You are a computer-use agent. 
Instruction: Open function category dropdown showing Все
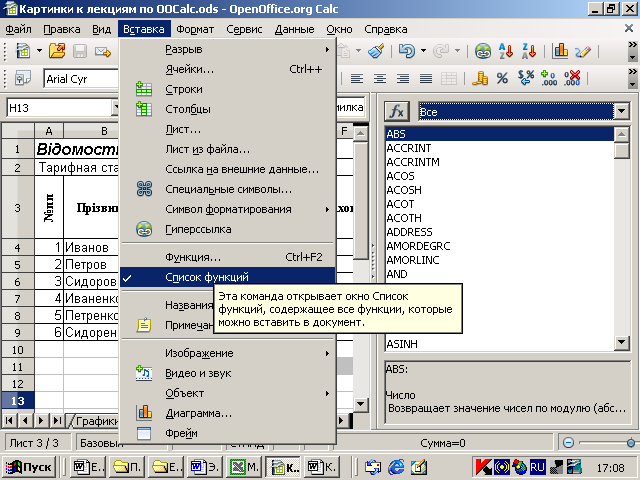point(622,111)
